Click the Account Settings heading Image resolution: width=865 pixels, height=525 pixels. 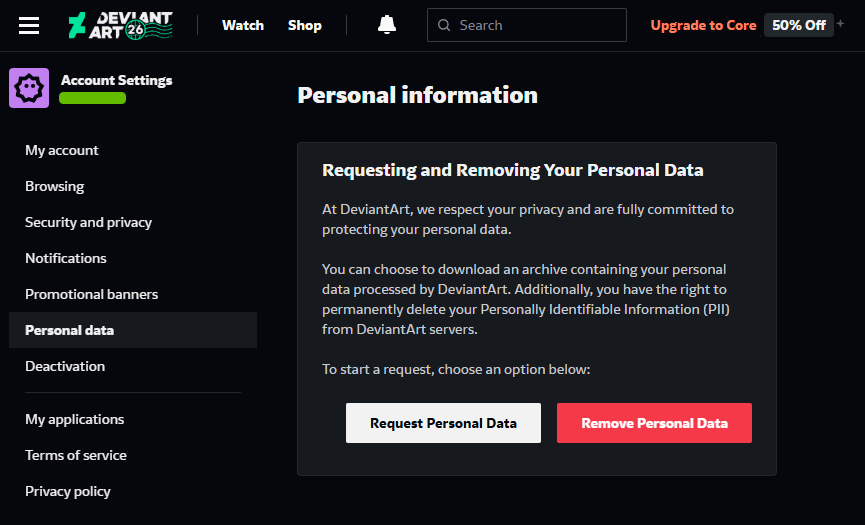coord(116,80)
